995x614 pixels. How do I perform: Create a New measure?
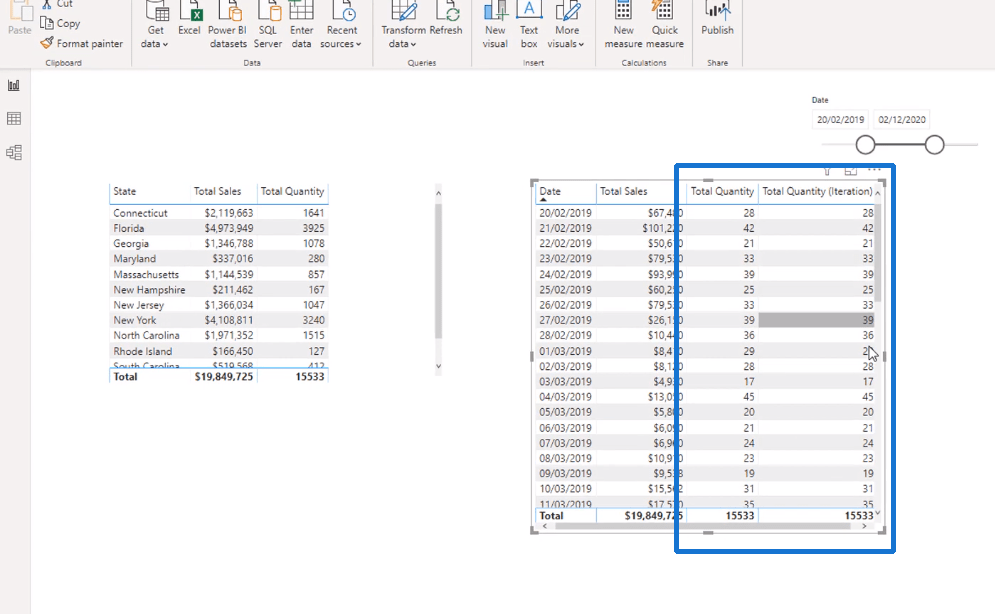click(x=623, y=25)
